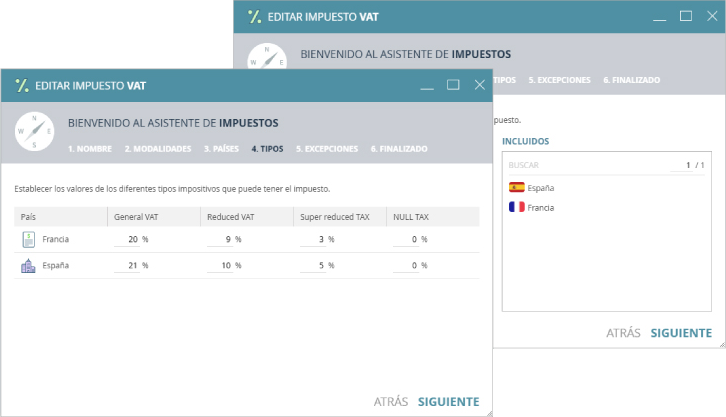The image size is (726, 417).
Task: Click the Spain flag icon in Incluidos list
Action: click(x=516, y=187)
